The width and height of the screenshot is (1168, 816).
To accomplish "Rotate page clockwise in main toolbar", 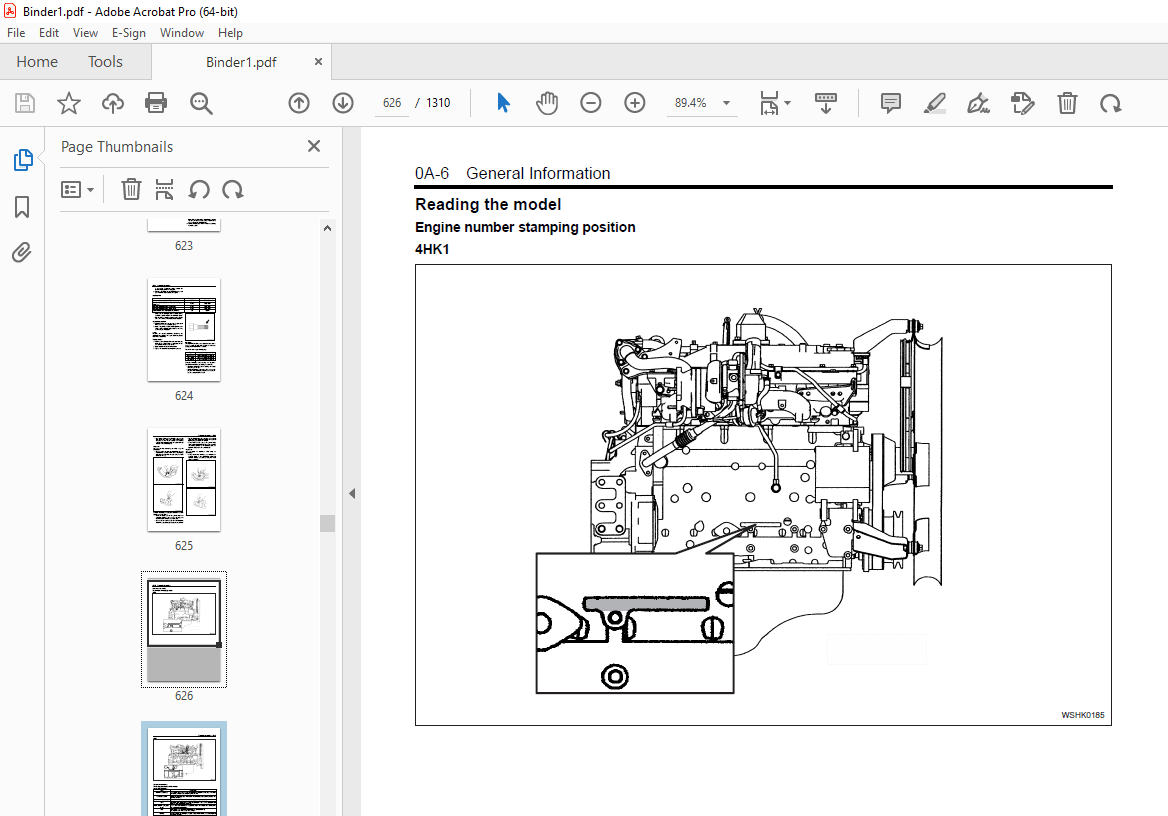I will click(x=1111, y=103).
